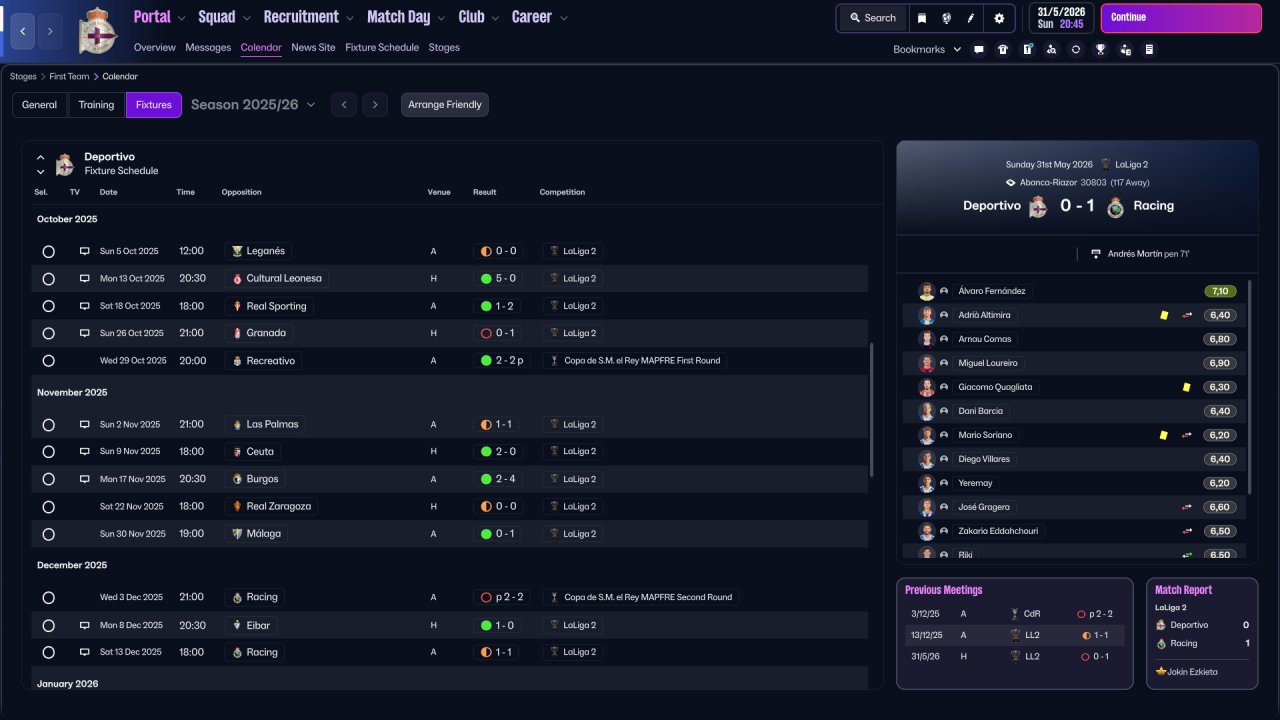Go to the next season arrow

pos(375,105)
